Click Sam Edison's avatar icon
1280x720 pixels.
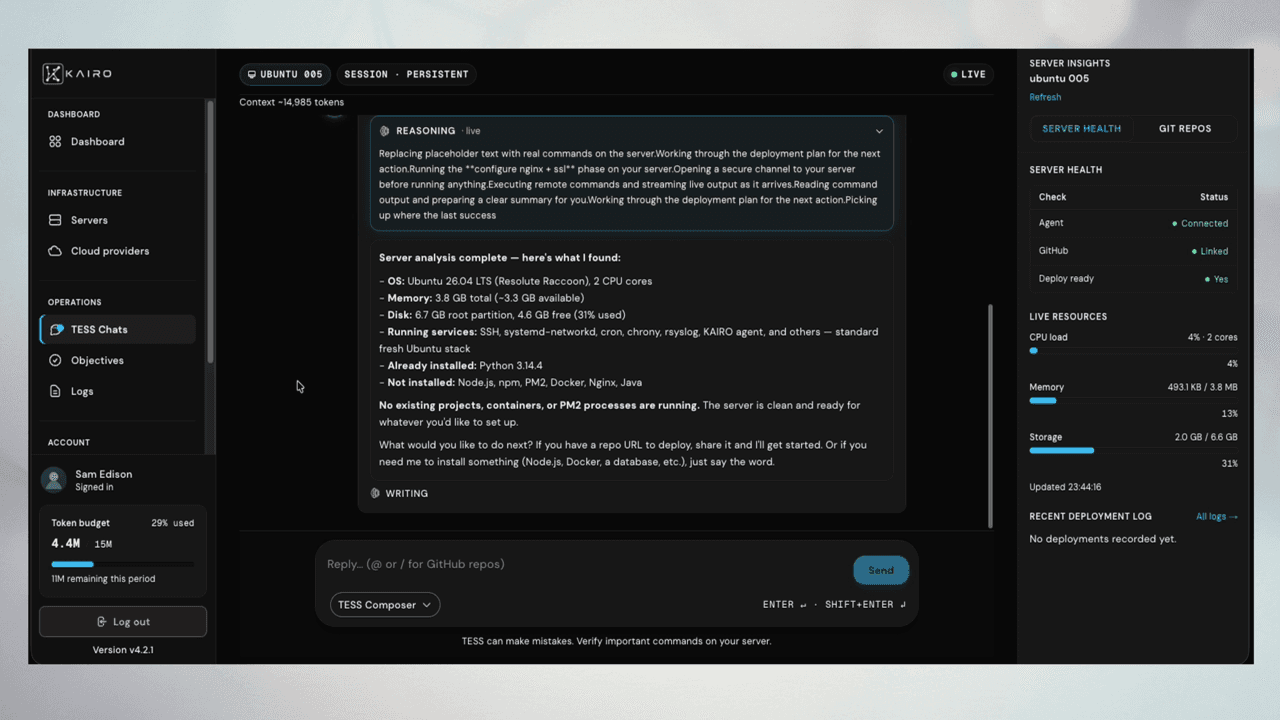click(54, 480)
